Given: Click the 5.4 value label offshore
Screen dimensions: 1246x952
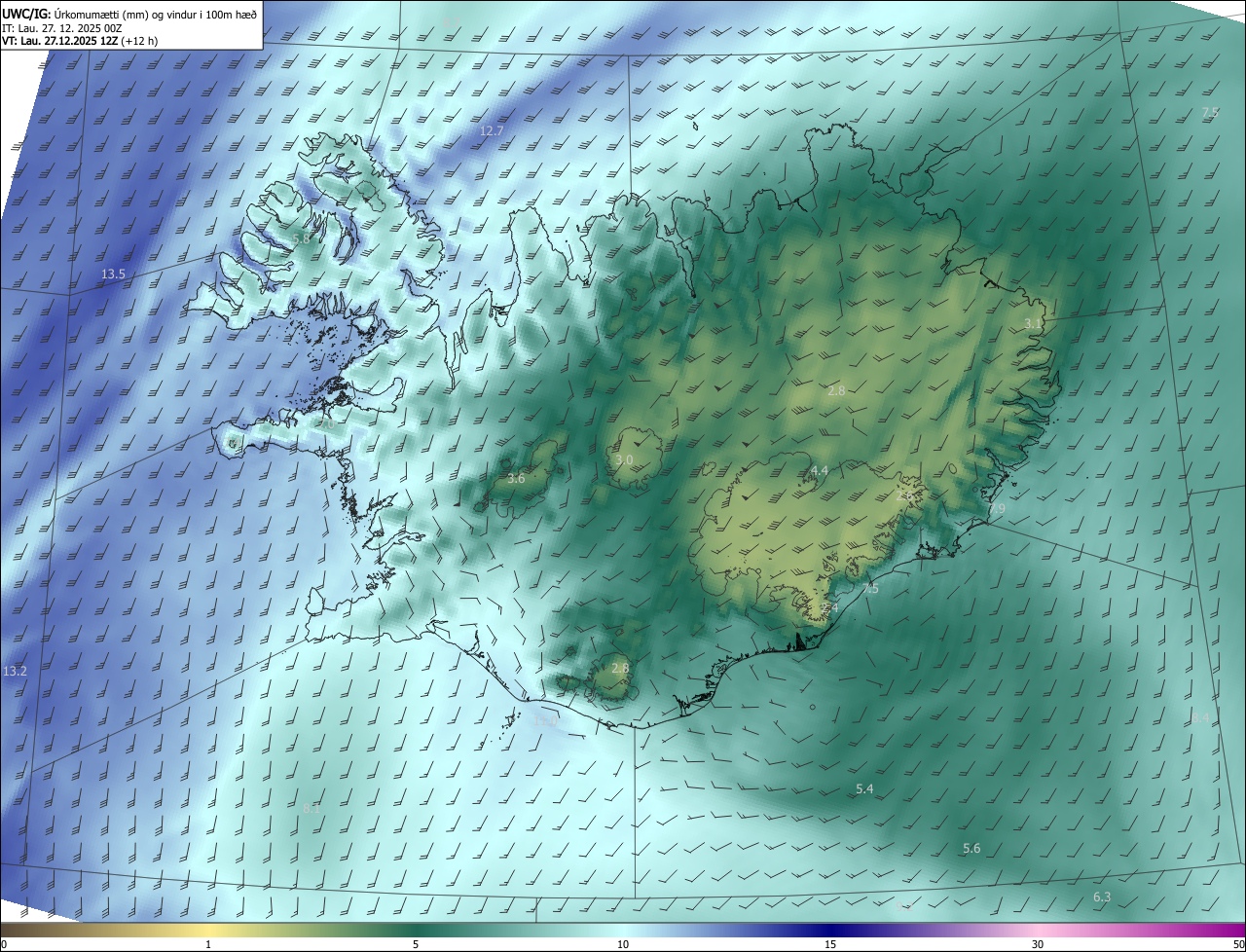Looking at the screenshot, I should (x=864, y=788).
